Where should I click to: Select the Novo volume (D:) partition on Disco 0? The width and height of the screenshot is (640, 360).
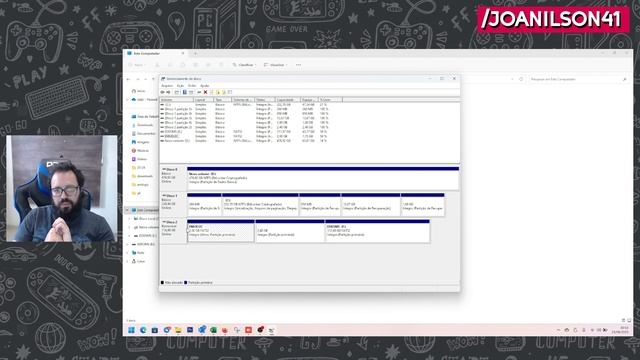[323, 178]
